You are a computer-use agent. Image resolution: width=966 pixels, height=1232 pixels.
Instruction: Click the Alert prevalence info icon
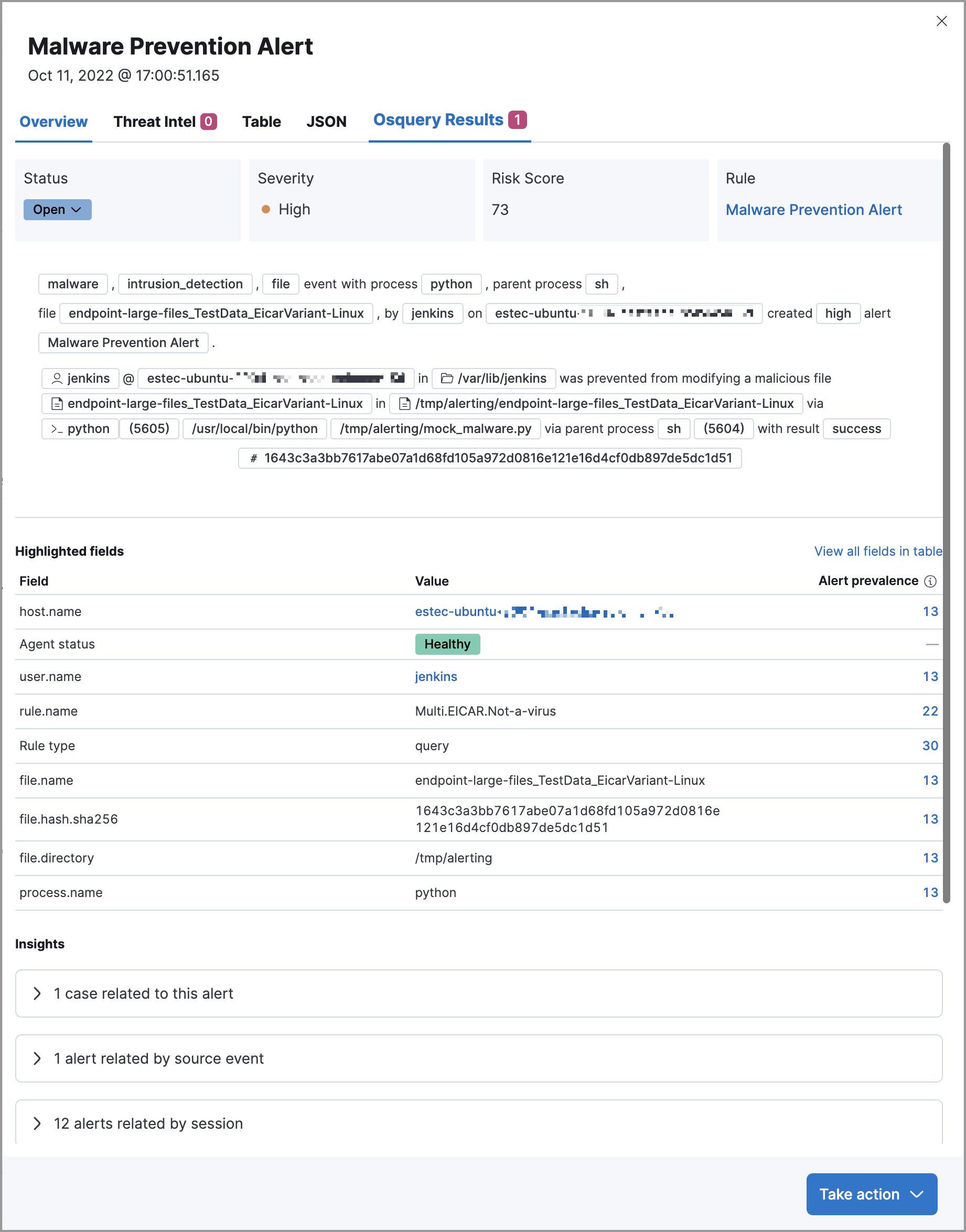[930, 581]
